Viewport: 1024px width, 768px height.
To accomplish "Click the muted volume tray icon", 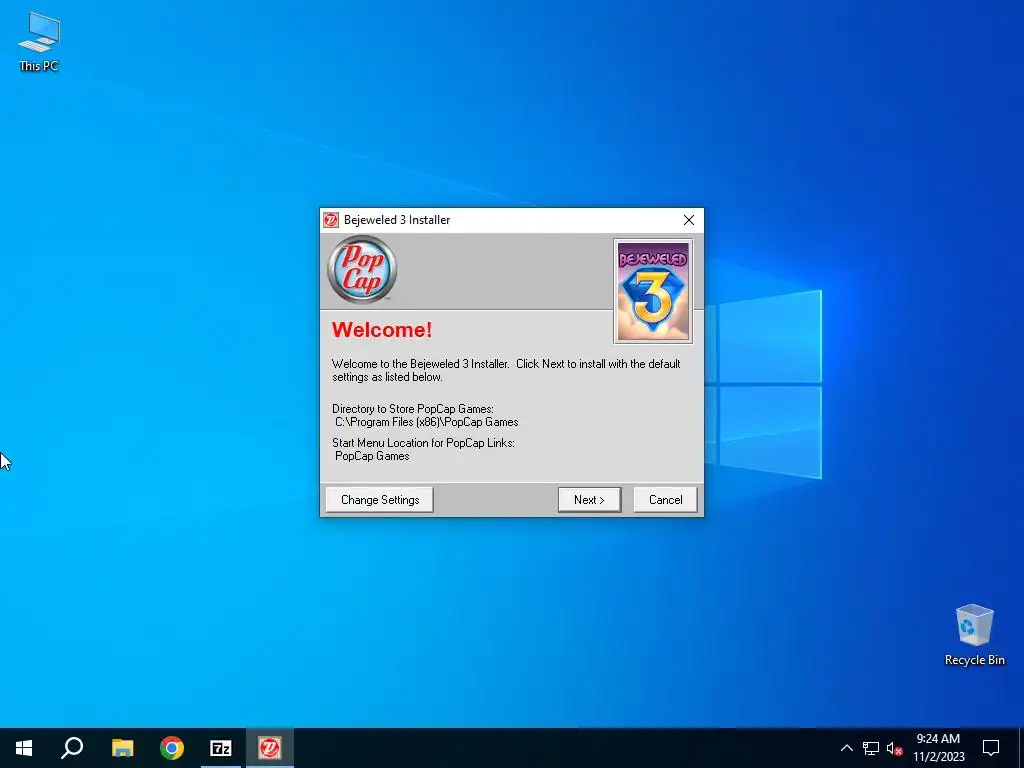I will click(894, 748).
